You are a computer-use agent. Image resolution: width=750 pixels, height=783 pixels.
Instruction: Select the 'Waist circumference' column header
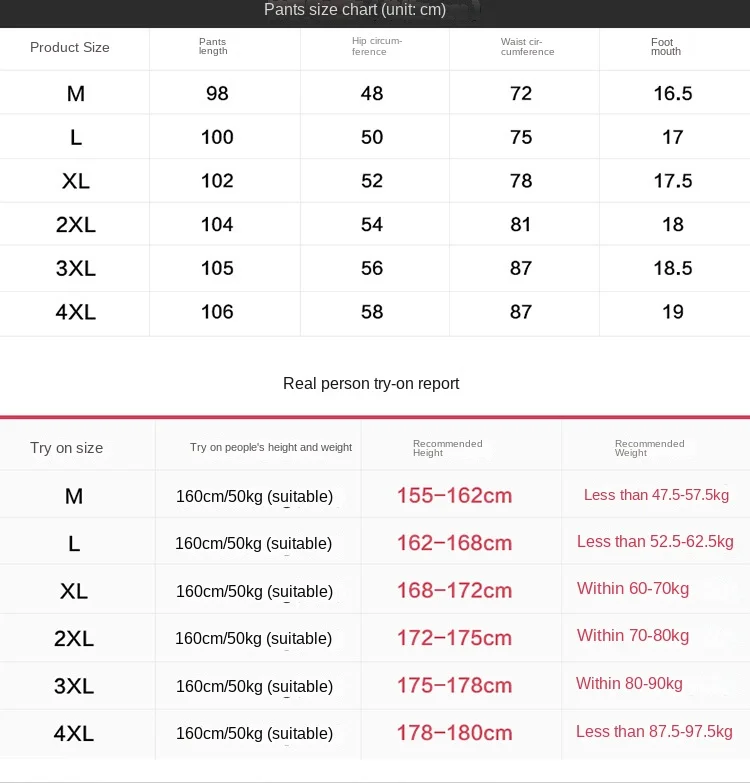point(527,47)
